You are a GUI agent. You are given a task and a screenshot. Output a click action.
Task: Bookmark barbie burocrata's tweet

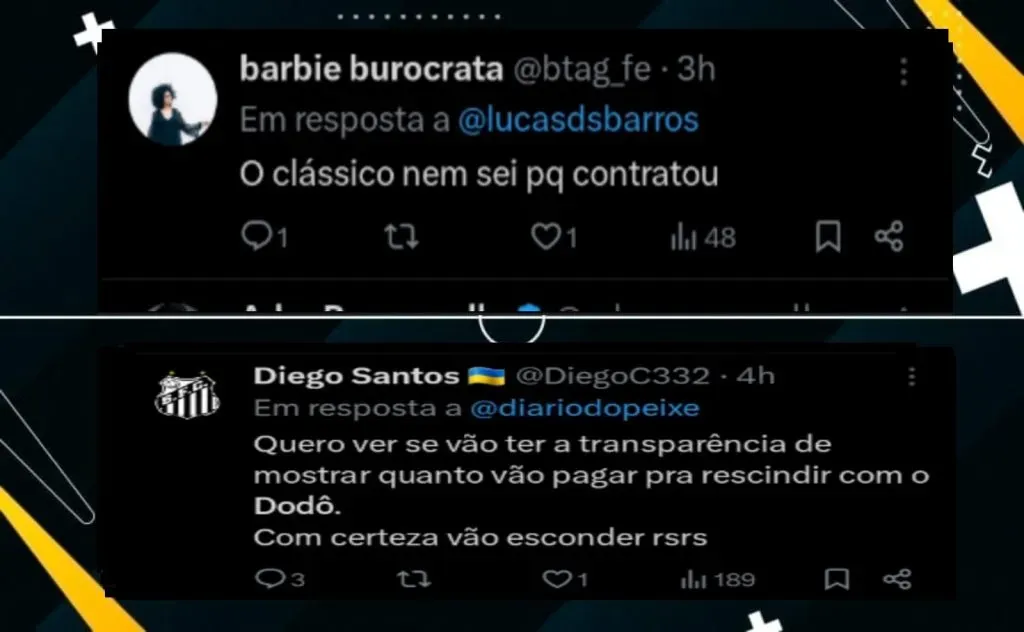point(828,236)
